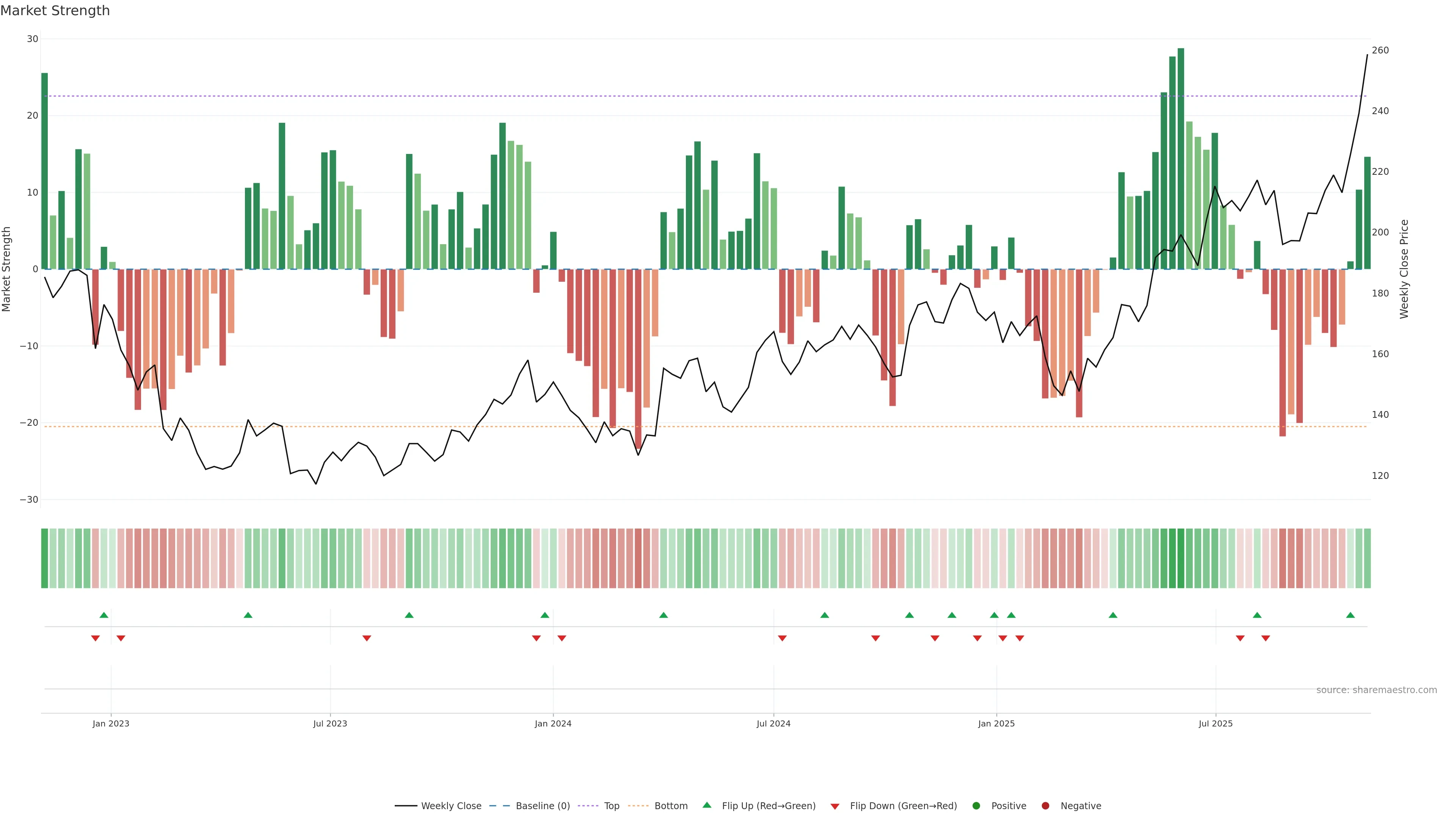Click the source: sharemaestro.com text

(x=1376, y=690)
